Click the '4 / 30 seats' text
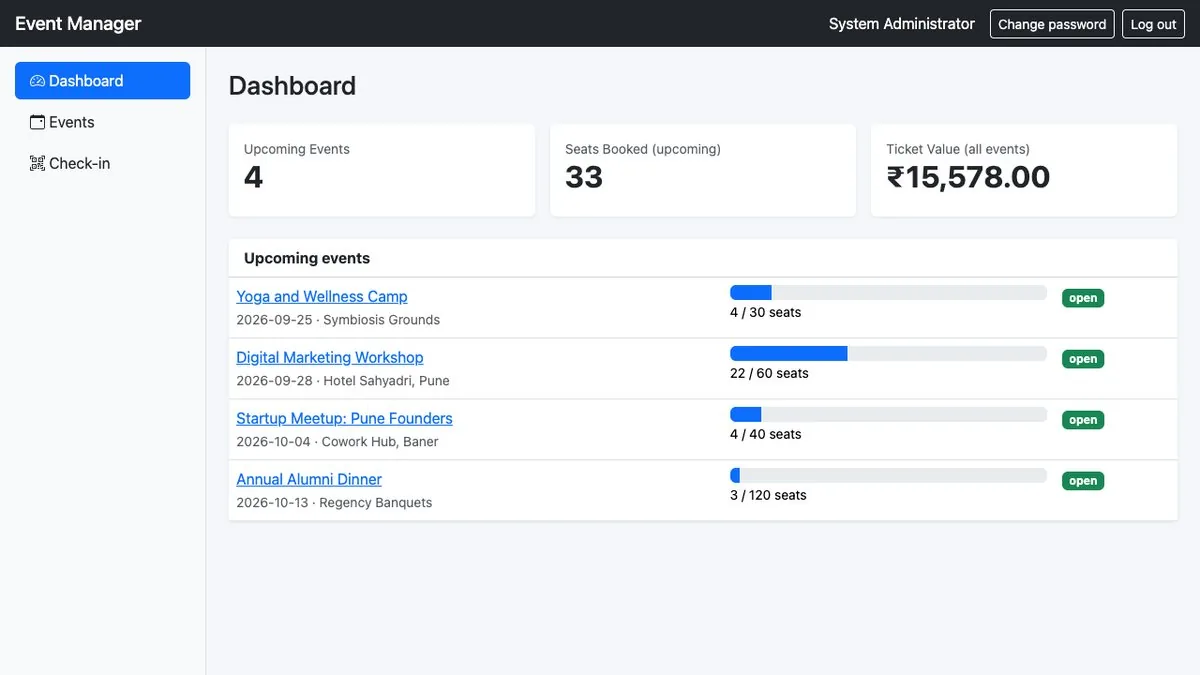 pos(766,312)
